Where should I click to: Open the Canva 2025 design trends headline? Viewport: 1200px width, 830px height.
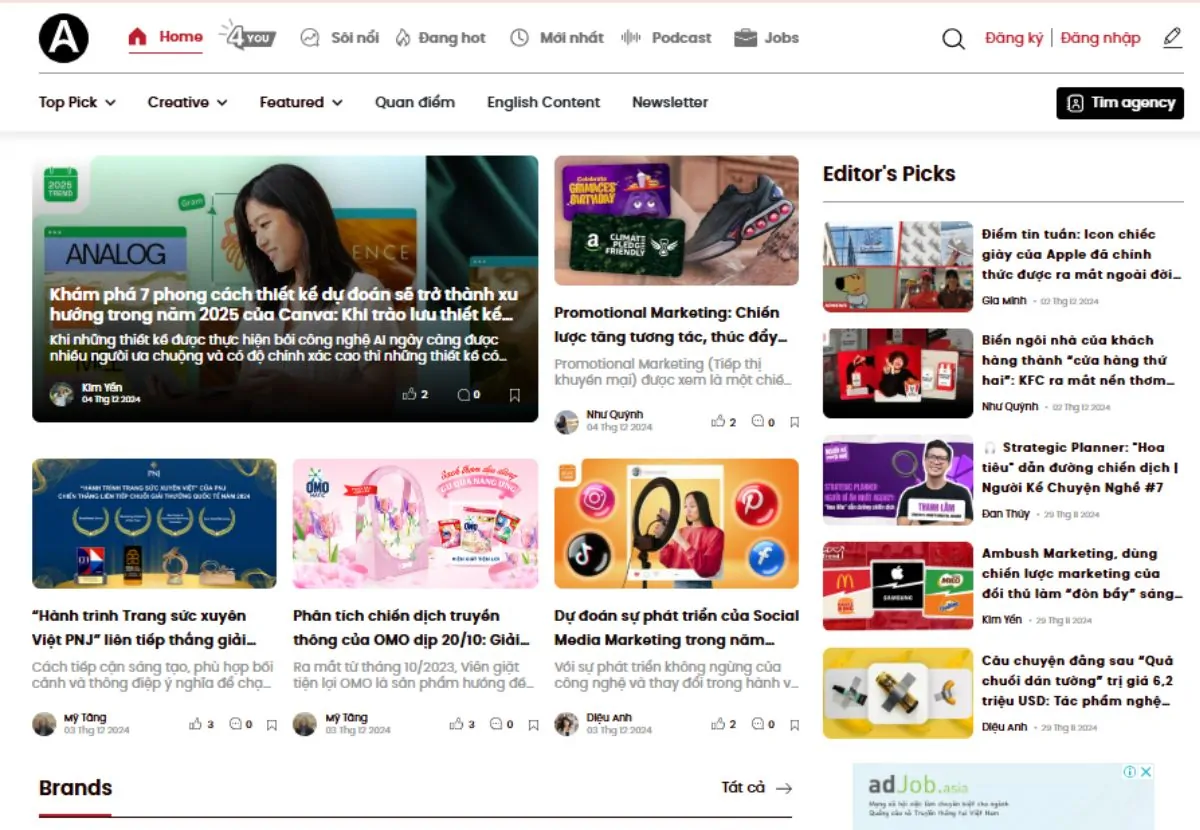[284, 305]
